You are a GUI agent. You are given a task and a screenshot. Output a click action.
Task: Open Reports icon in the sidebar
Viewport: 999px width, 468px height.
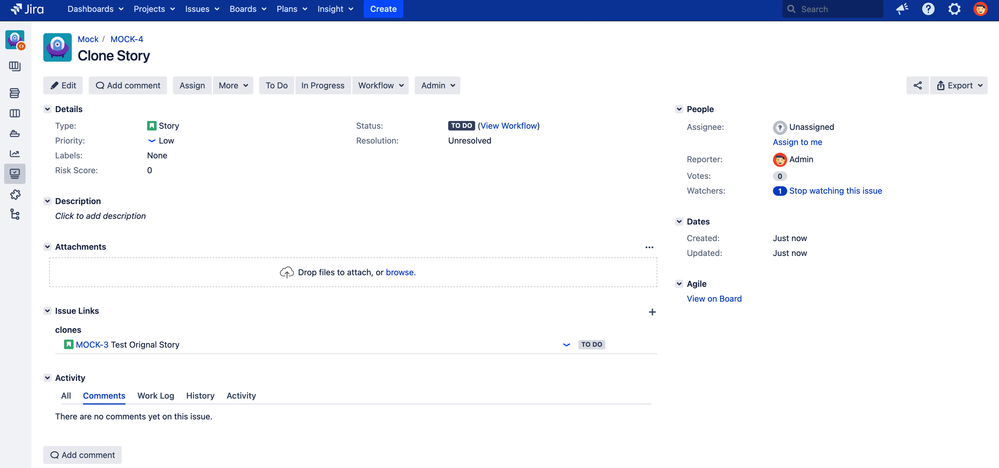[x=15, y=153]
